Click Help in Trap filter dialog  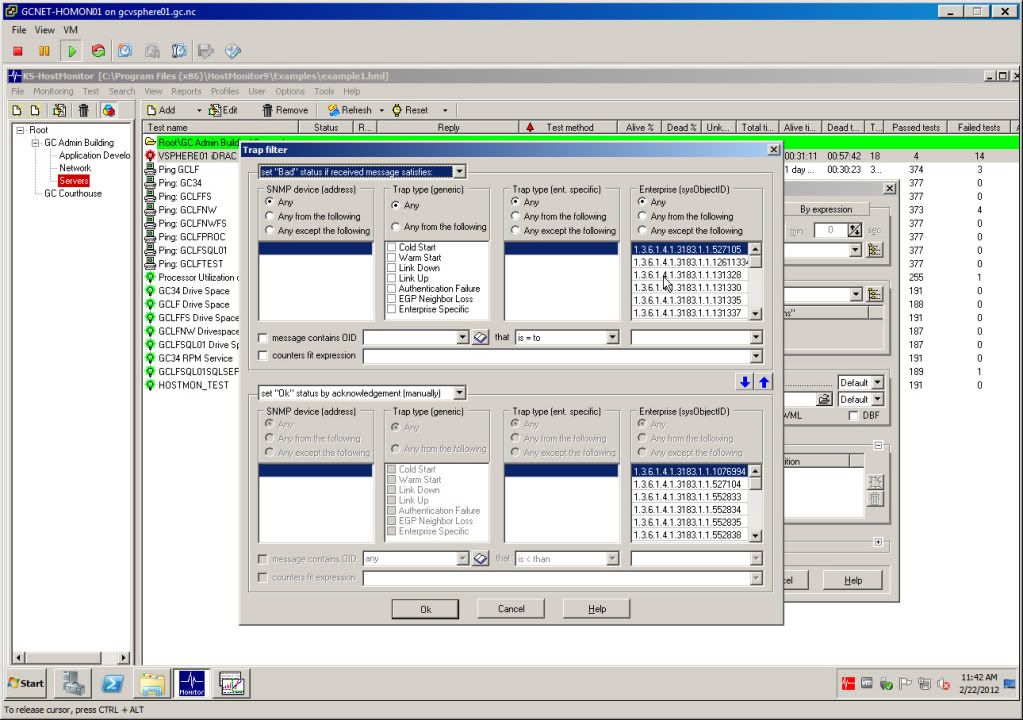click(596, 608)
